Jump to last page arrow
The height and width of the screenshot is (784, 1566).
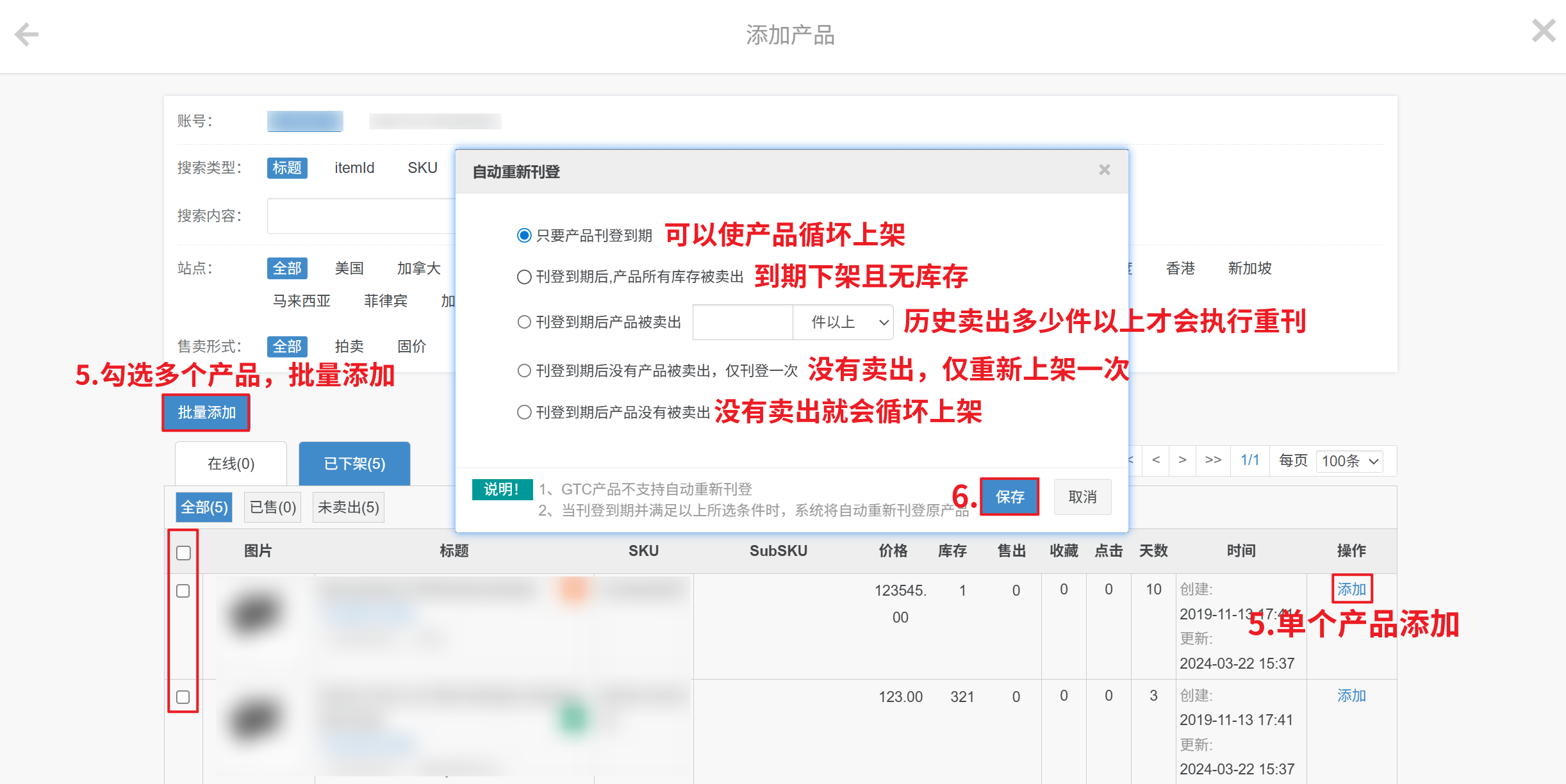click(x=1212, y=460)
